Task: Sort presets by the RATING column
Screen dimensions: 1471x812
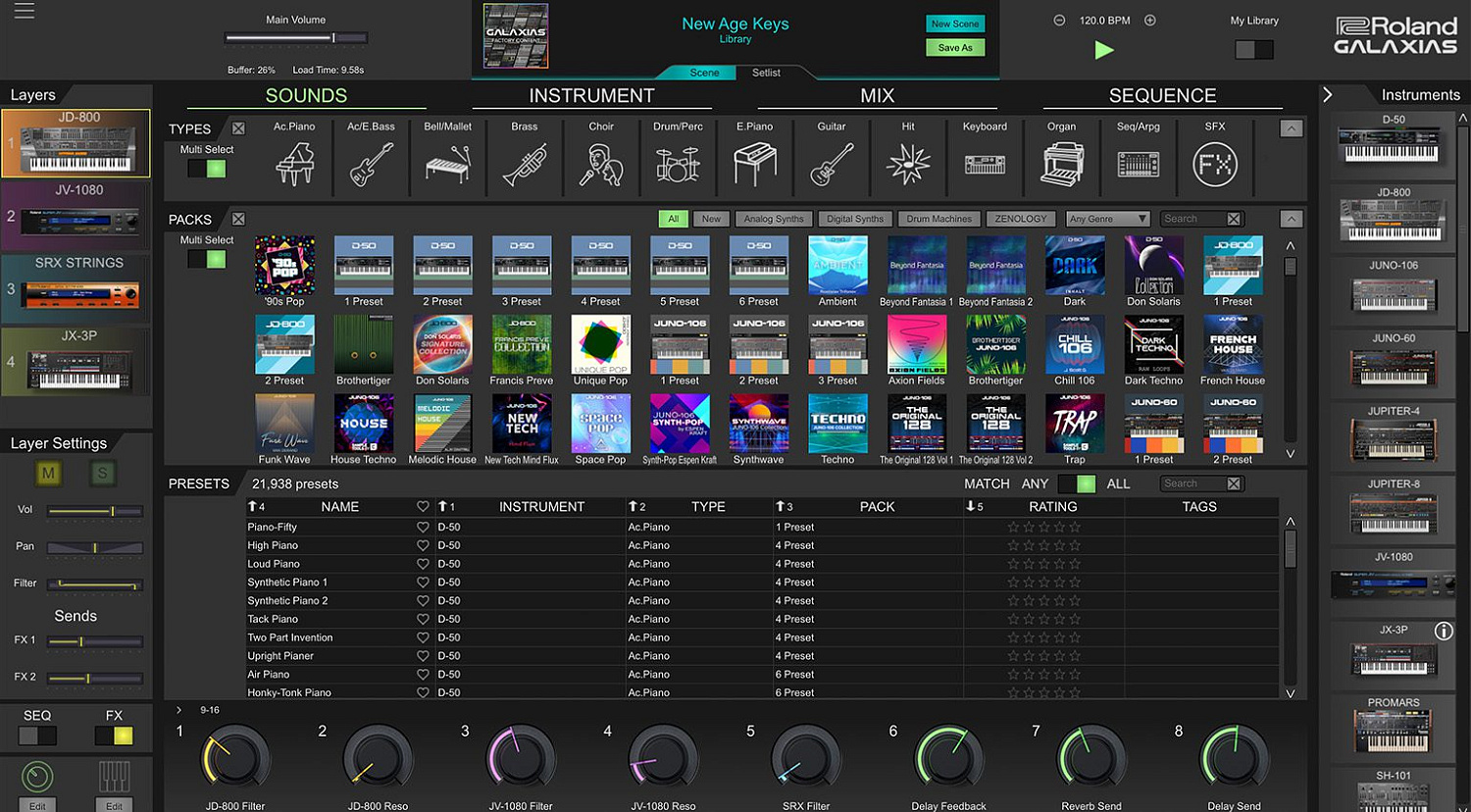Action: click(1053, 507)
